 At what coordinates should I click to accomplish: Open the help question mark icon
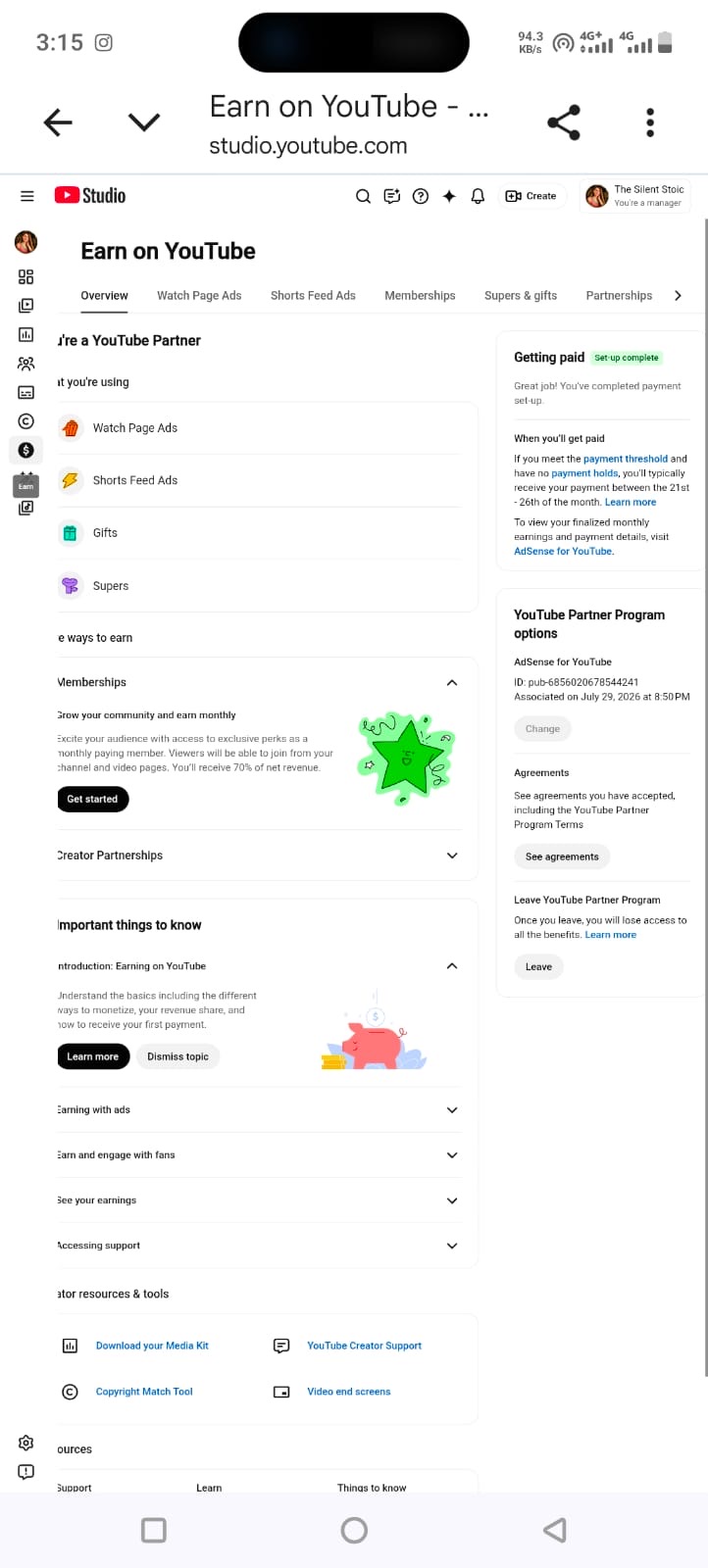[421, 196]
